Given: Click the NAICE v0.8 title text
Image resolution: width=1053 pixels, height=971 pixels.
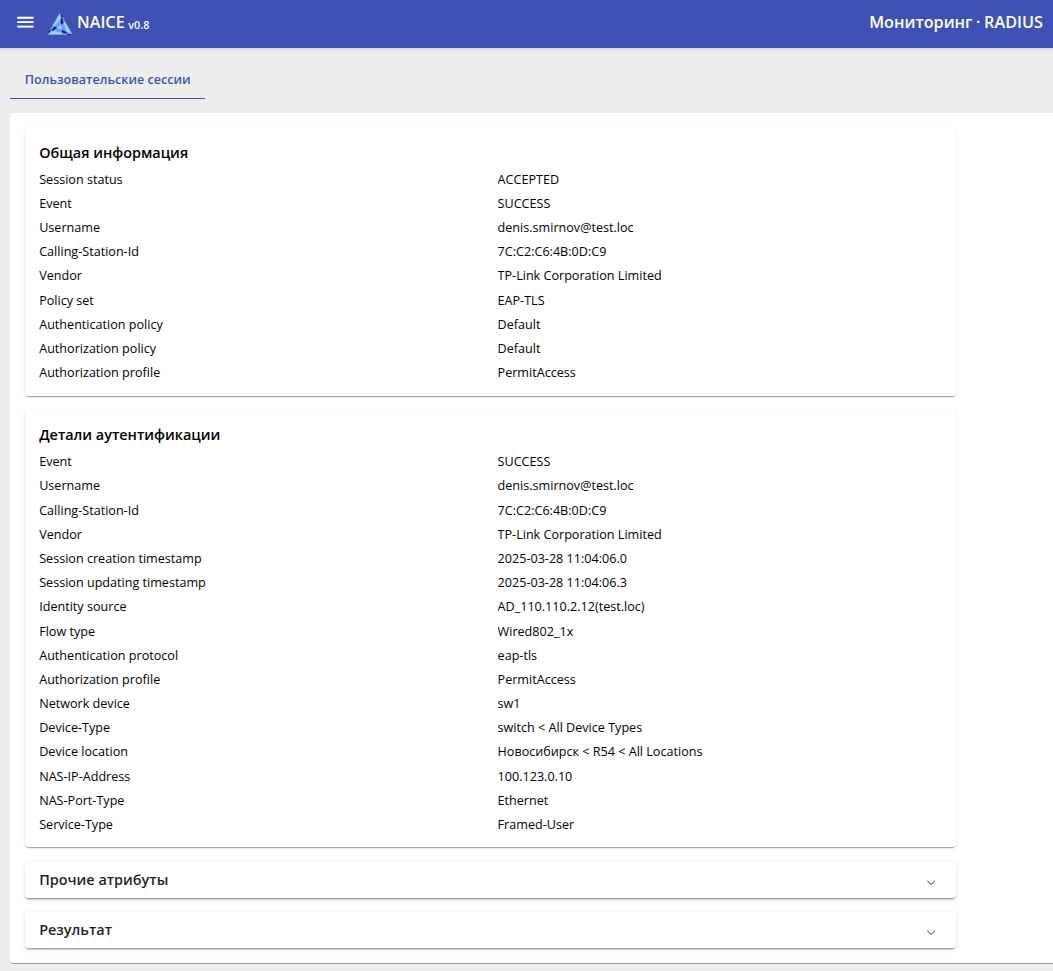Looking at the screenshot, I should (x=113, y=23).
